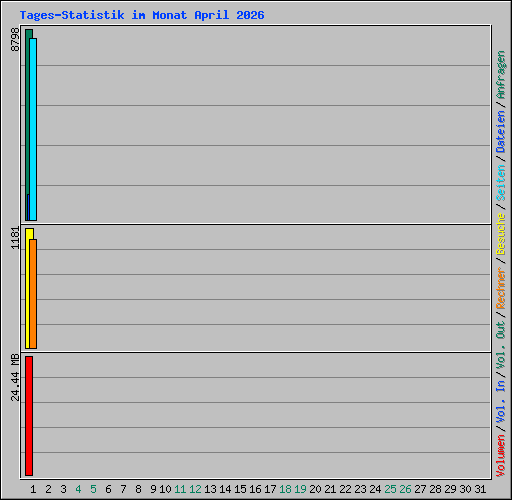Click the cyan Seiten bar for day 1
The height and width of the screenshot is (500, 512).
pyautogui.click(x=33, y=129)
